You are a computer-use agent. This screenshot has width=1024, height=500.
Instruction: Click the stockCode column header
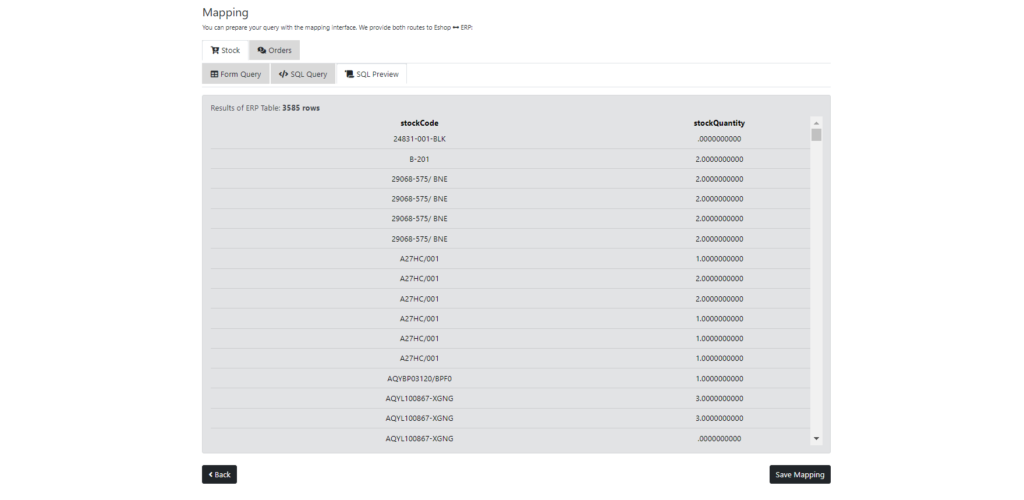(419, 123)
